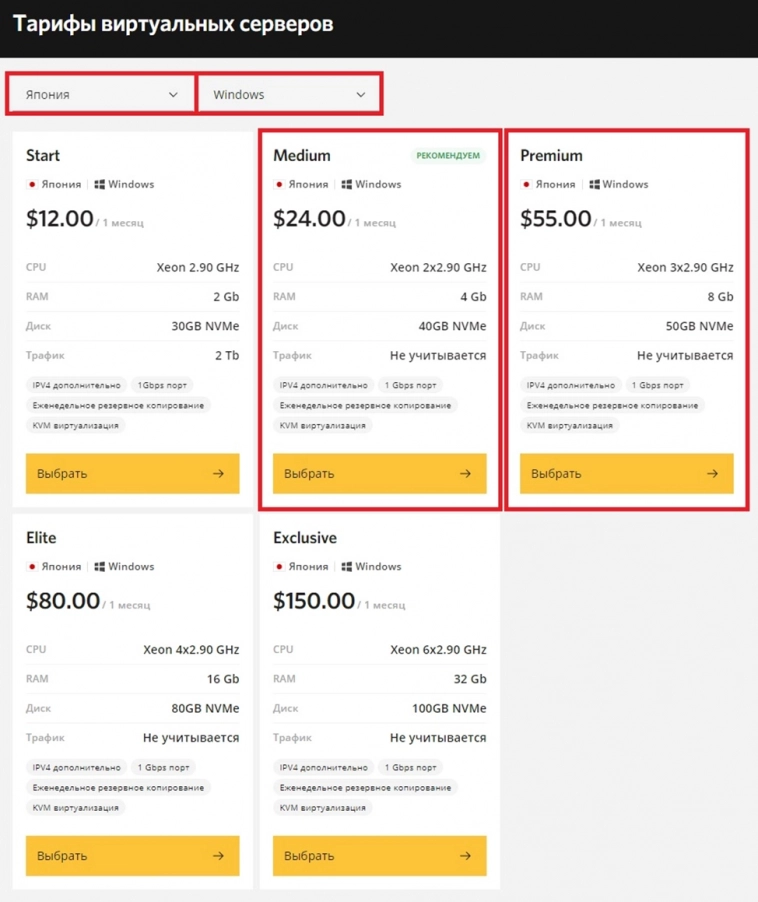Screen dimensions: 758x902
Task: Open the Windows OS dropdown
Action: tap(289, 95)
